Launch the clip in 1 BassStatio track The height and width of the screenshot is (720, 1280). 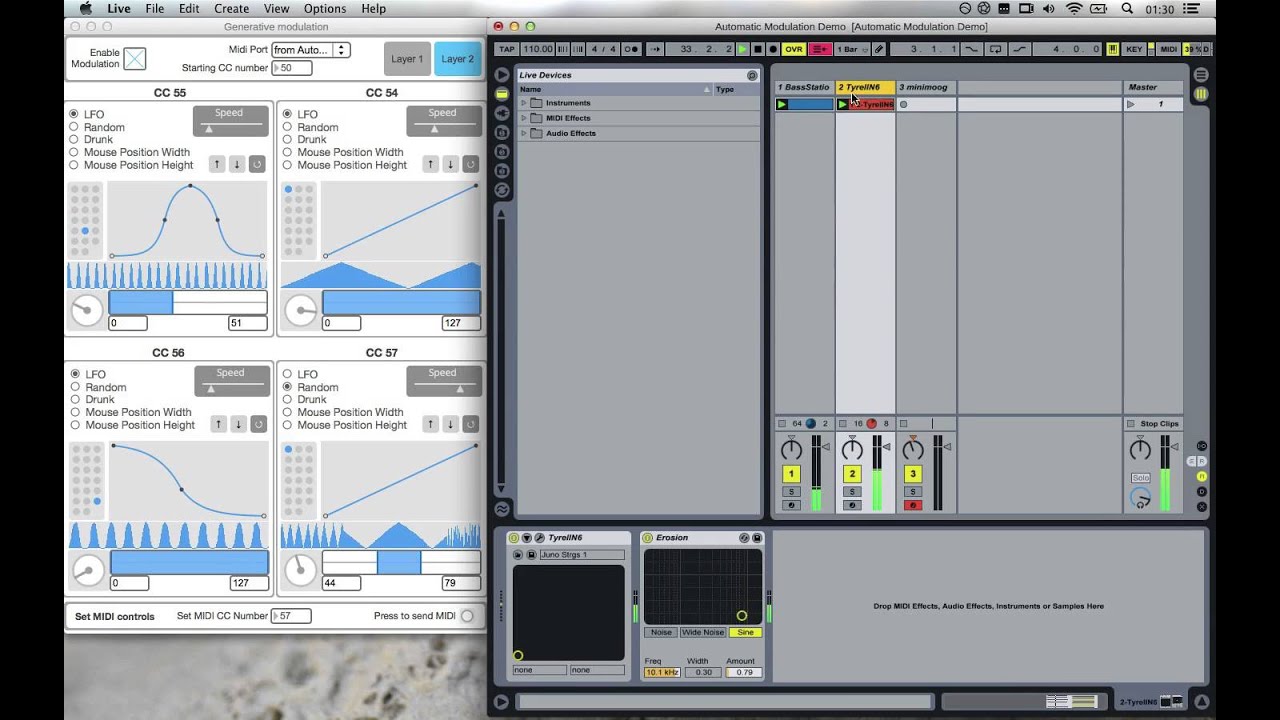click(x=782, y=104)
